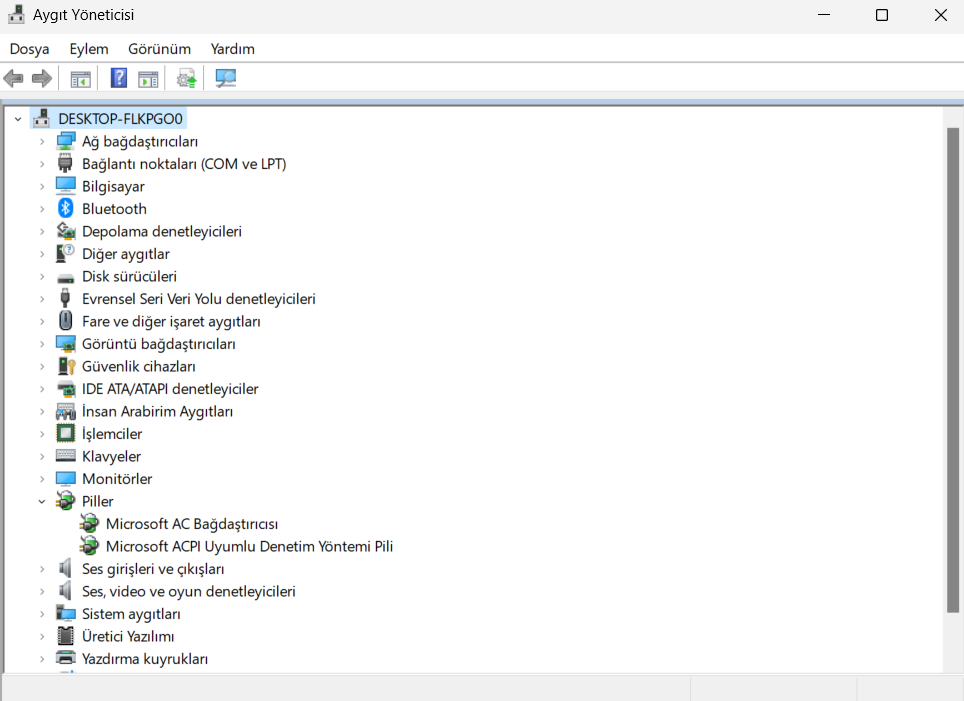Click the Depolama denetleyicileri icon

click(x=65, y=231)
